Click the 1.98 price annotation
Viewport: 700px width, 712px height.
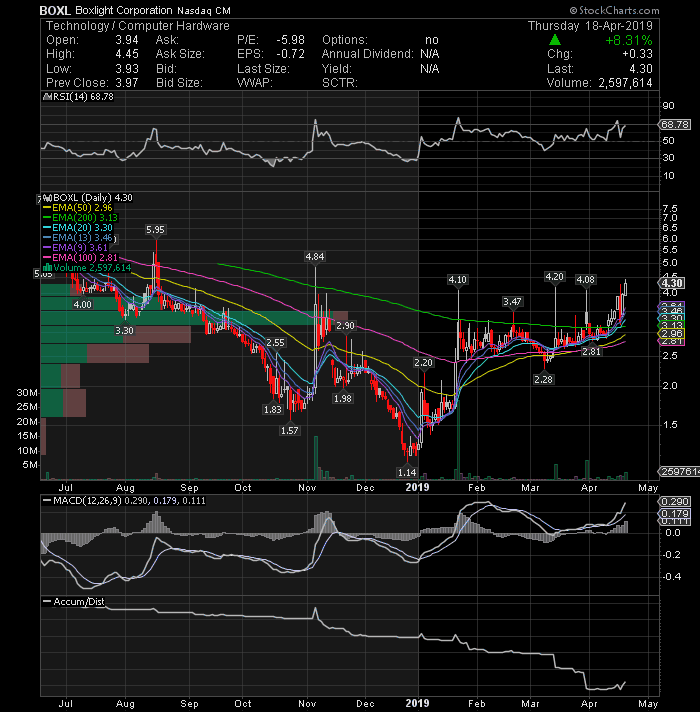342,398
